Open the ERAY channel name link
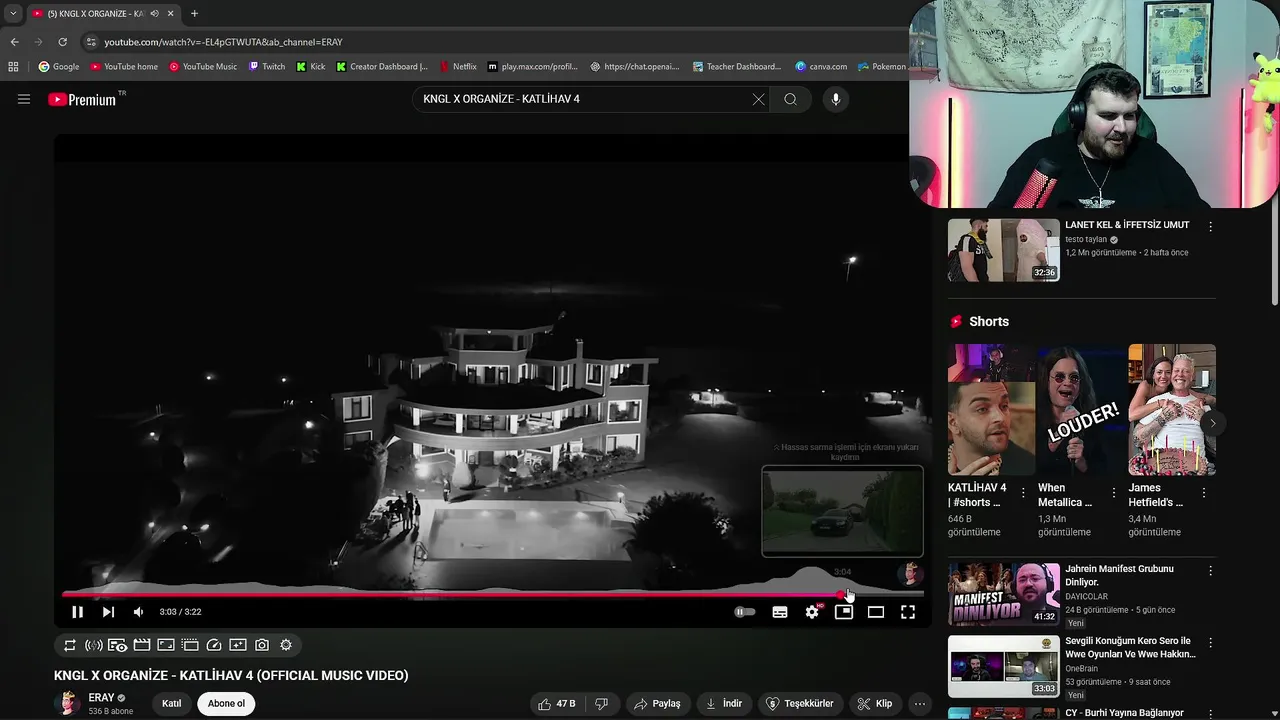 click(x=101, y=698)
